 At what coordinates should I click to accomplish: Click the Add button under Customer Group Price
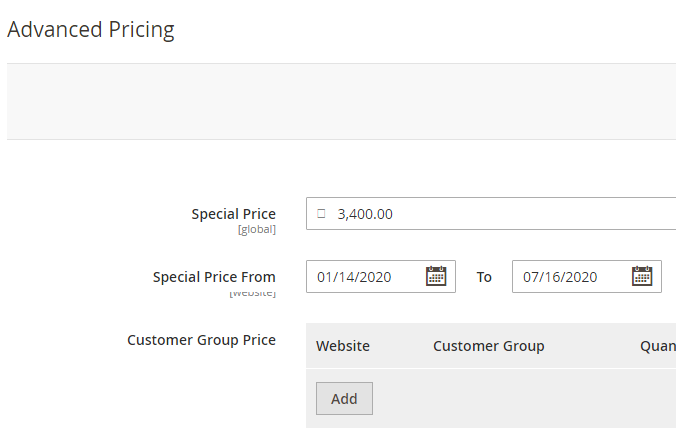click(x=344, y=398)
